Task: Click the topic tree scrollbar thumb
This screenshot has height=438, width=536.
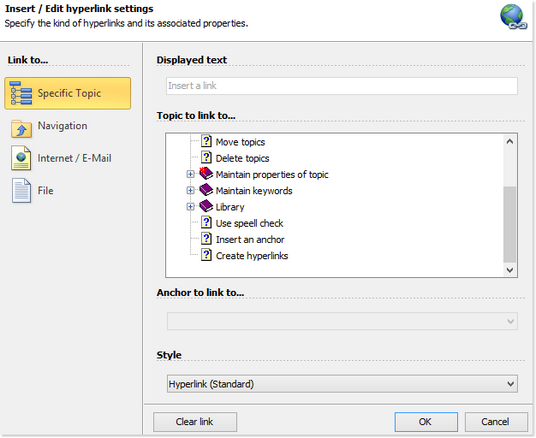Action: click(x=510, y=225)
